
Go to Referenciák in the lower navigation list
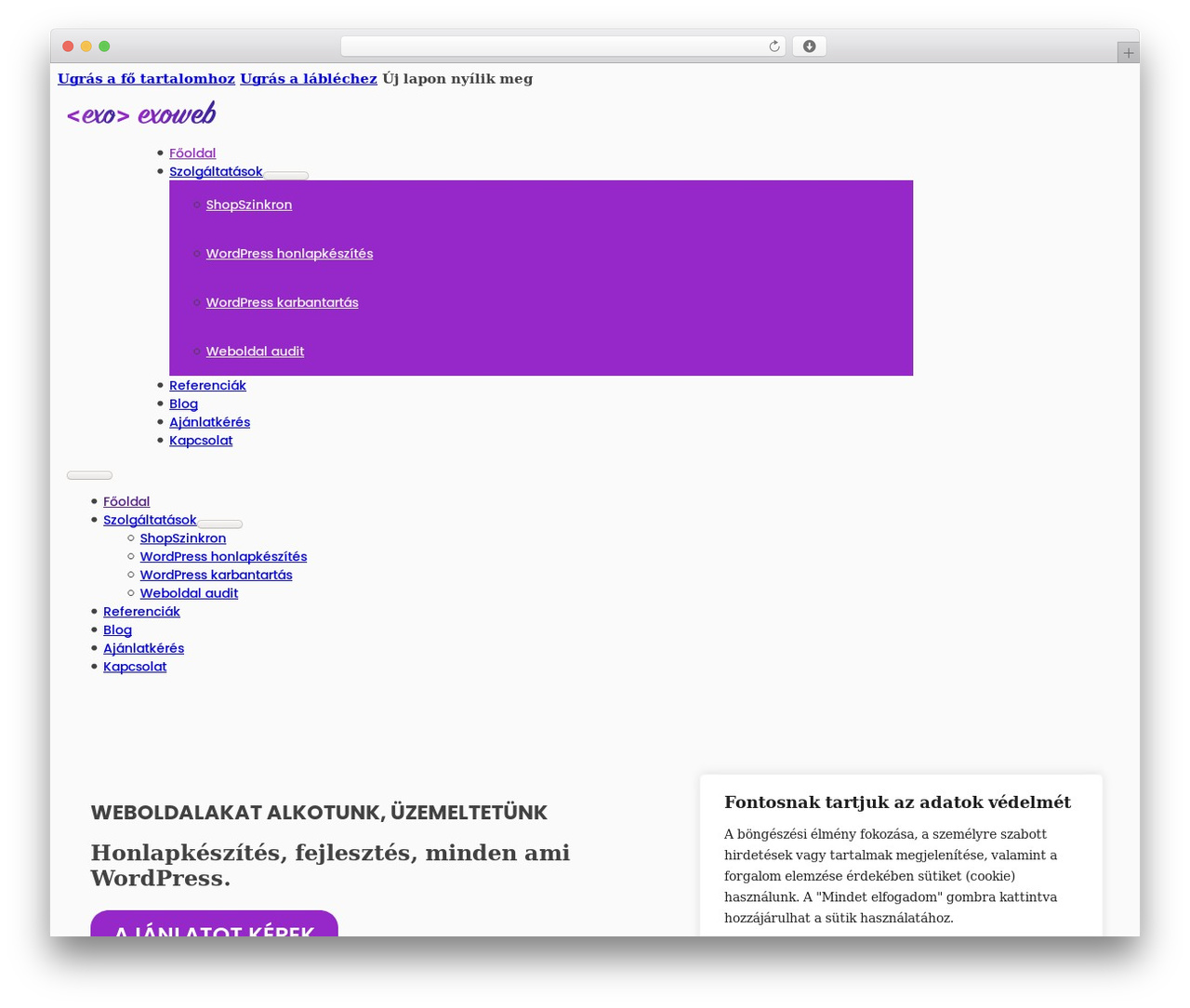coord(141,612)
